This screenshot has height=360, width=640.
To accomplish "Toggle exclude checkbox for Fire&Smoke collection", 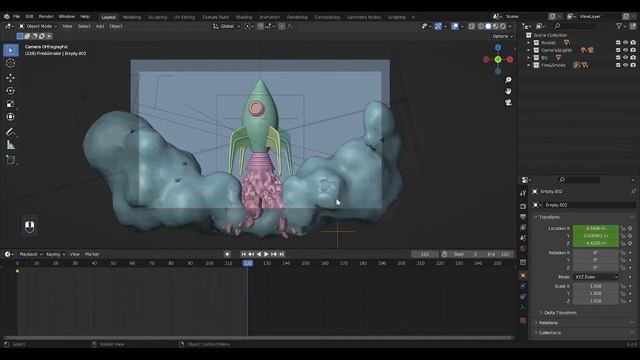I will (618, 65).
